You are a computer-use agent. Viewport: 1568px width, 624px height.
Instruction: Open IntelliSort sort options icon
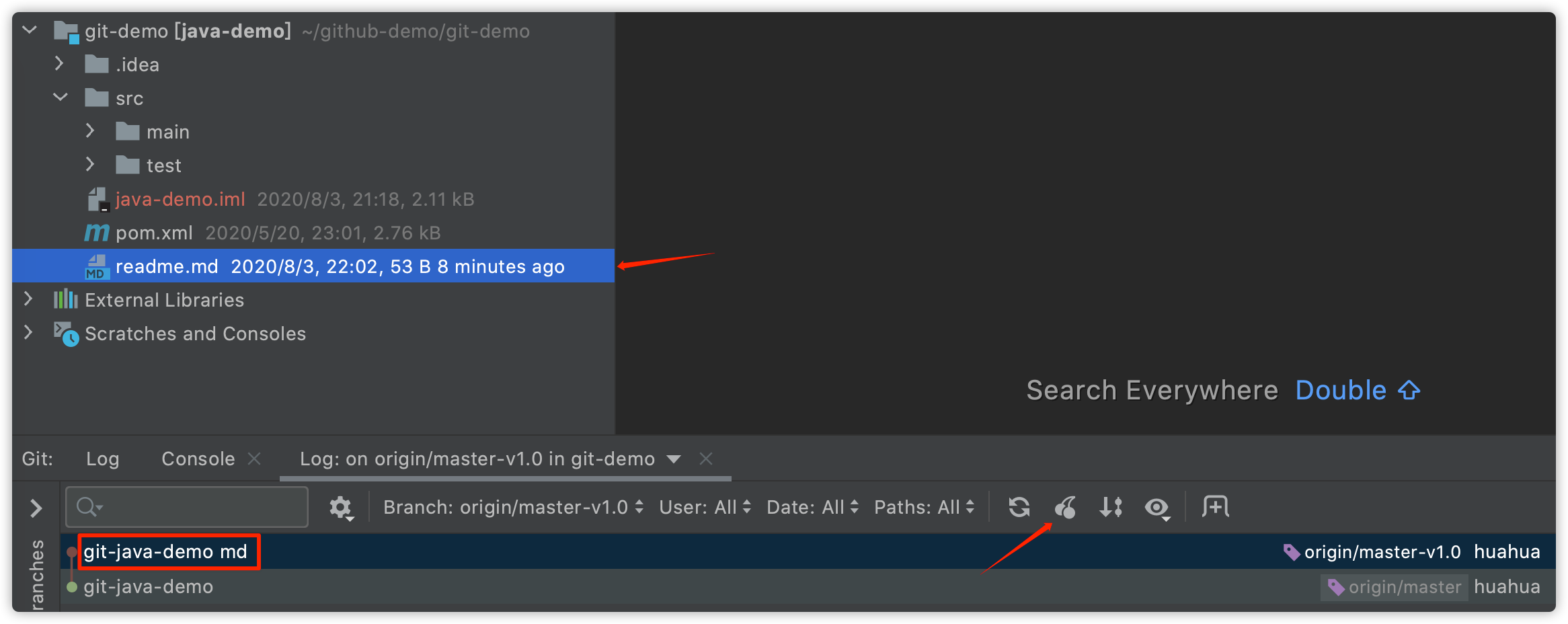tap(1111, 507)
